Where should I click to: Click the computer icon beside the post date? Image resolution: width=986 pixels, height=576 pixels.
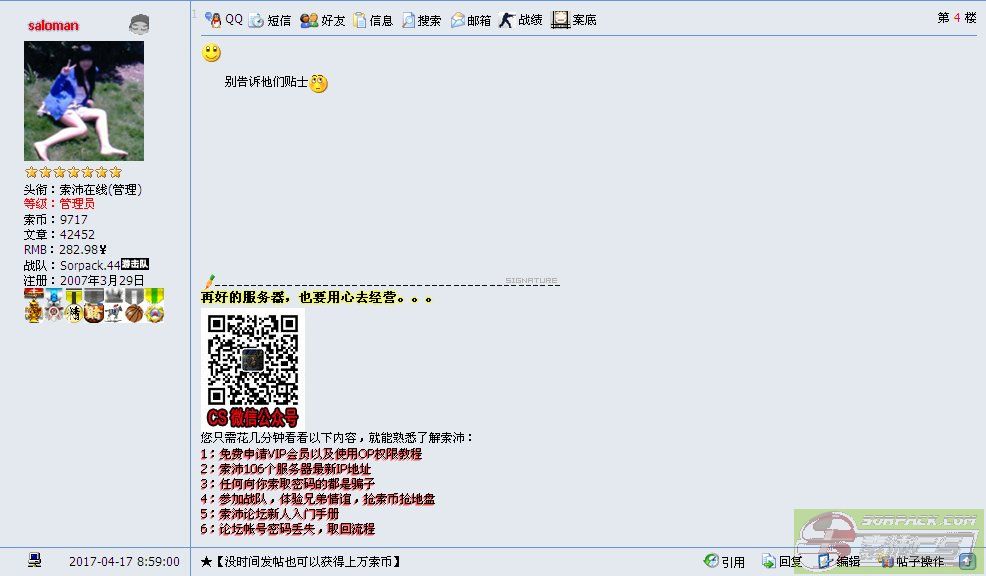point(35,560)
